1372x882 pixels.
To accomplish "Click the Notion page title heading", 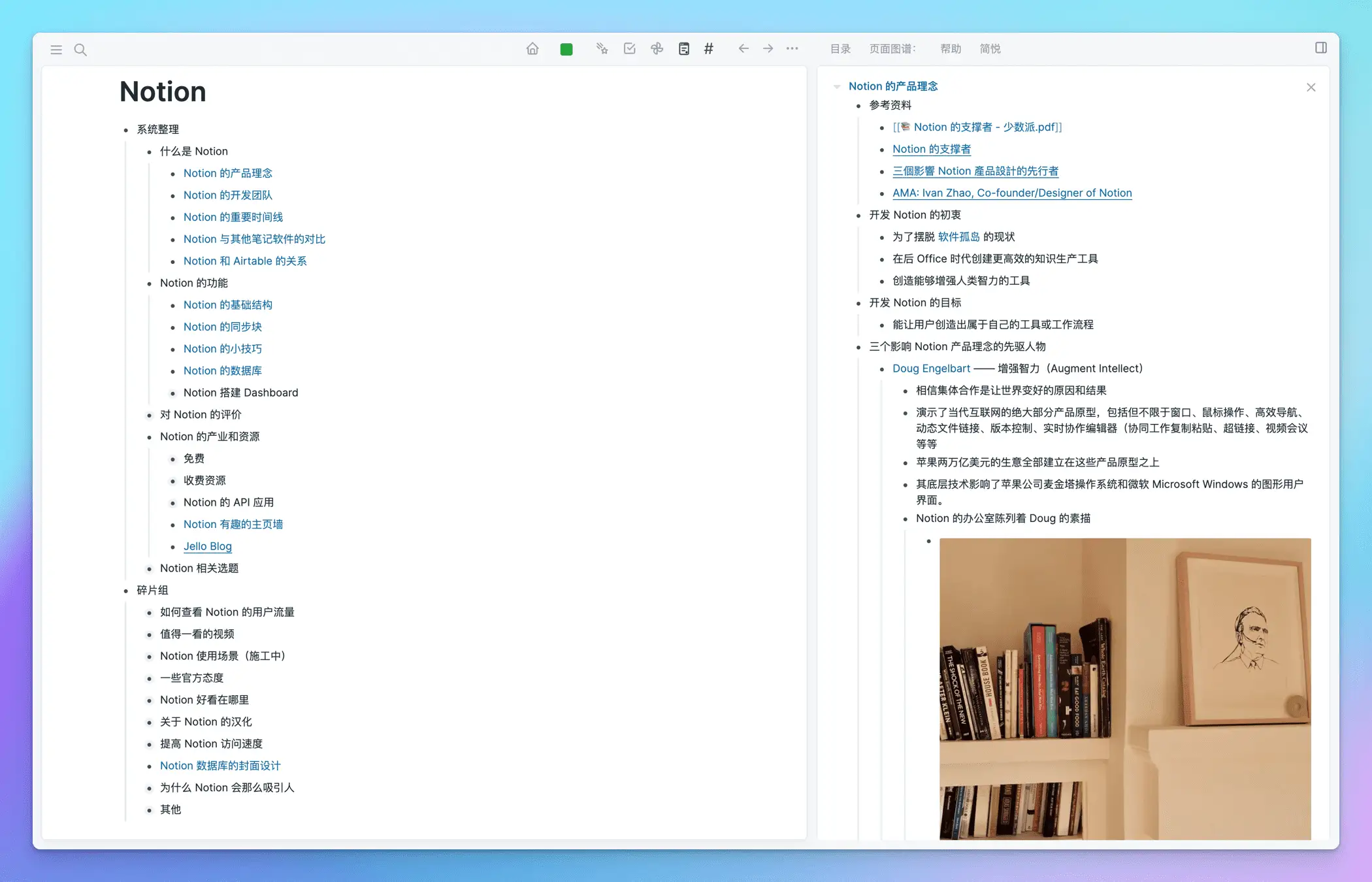I will click(x=163, y=91).
